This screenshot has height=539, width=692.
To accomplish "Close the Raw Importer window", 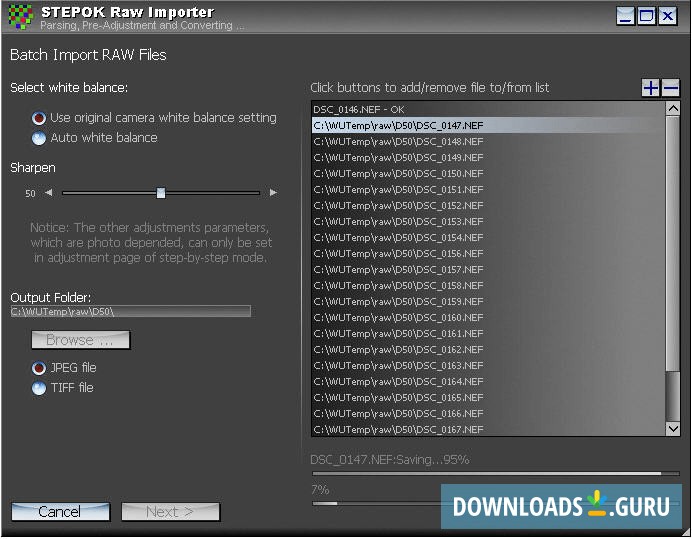I will pyautogui.click(x=668, y=16).
